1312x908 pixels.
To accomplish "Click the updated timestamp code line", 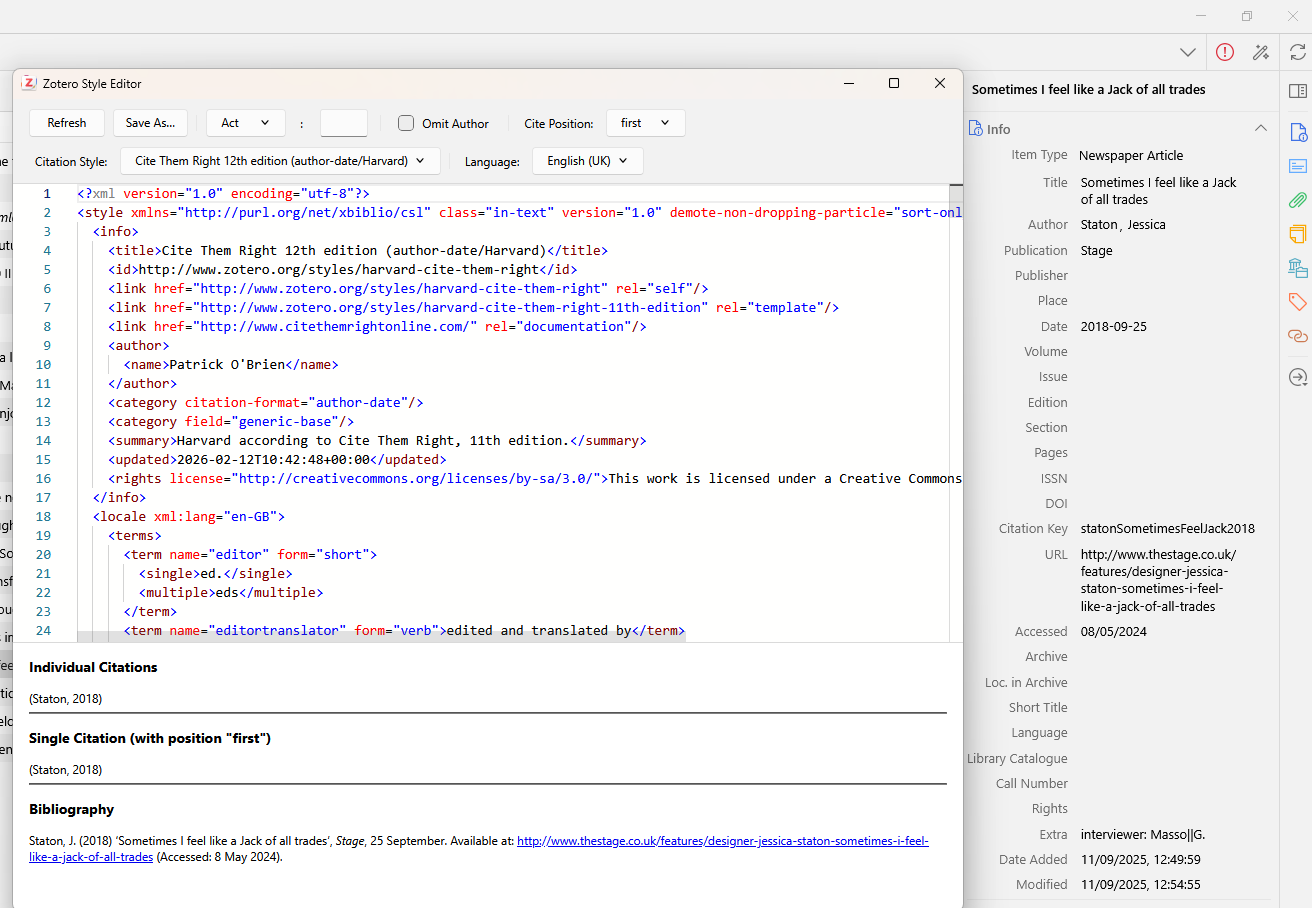I will click(277, 459).
